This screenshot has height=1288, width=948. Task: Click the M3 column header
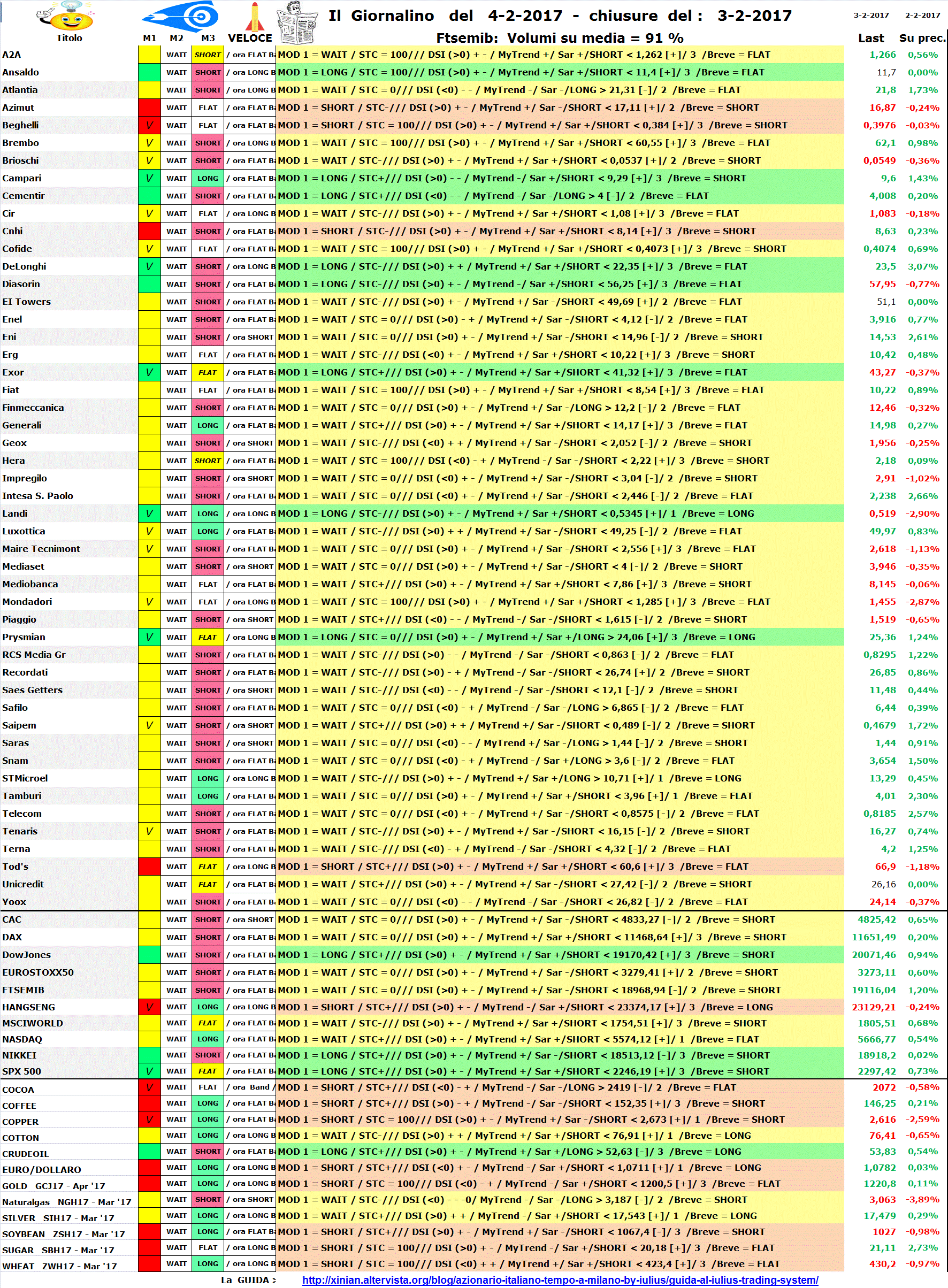(208, 38)
